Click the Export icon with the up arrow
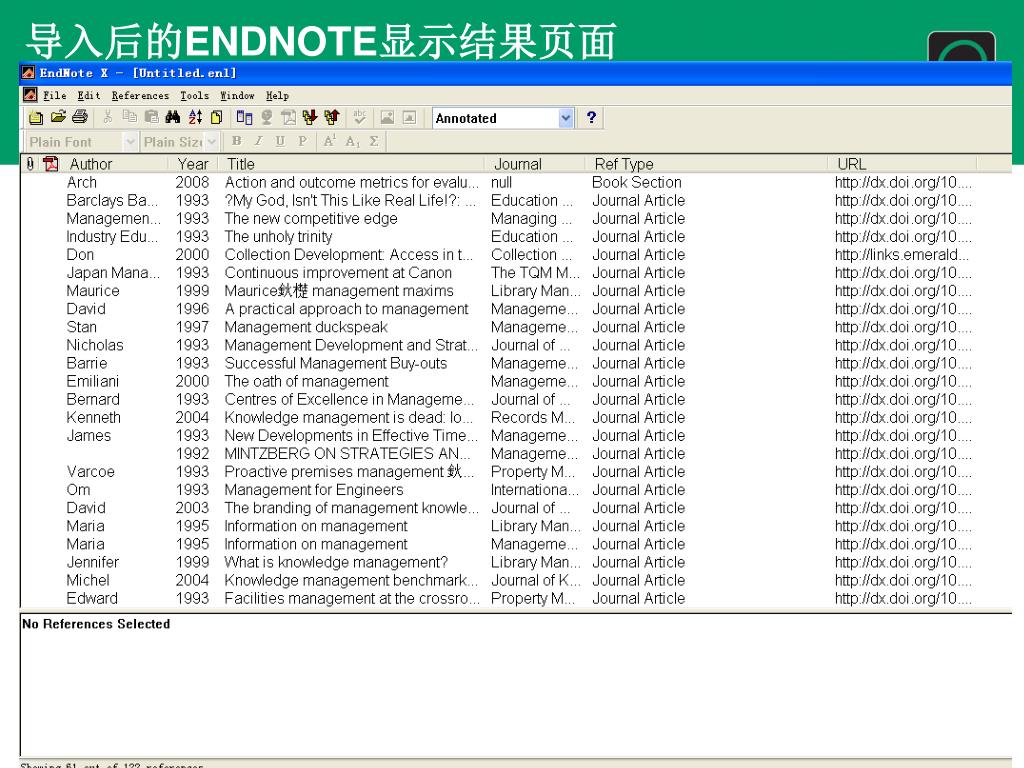Screen dimensions: 1024x768 pos(332,118)
